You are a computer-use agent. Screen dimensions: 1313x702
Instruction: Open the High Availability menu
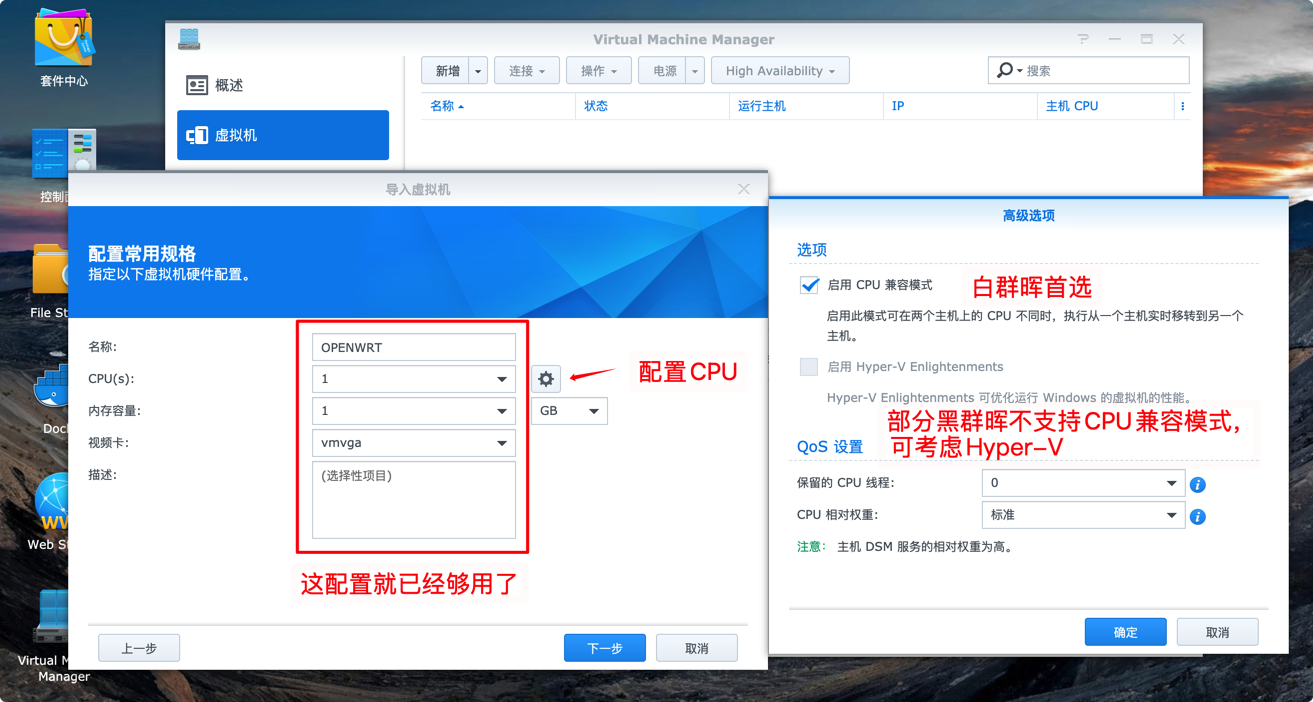pos(780,71)
